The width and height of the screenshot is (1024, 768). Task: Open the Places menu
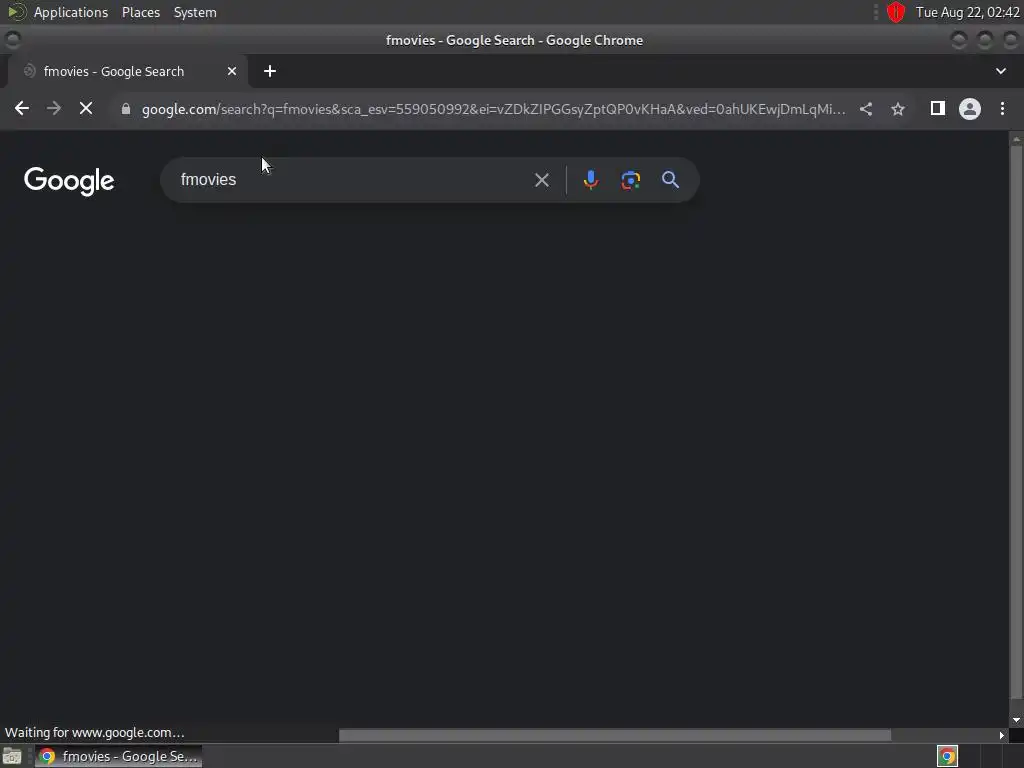[141, 12]
